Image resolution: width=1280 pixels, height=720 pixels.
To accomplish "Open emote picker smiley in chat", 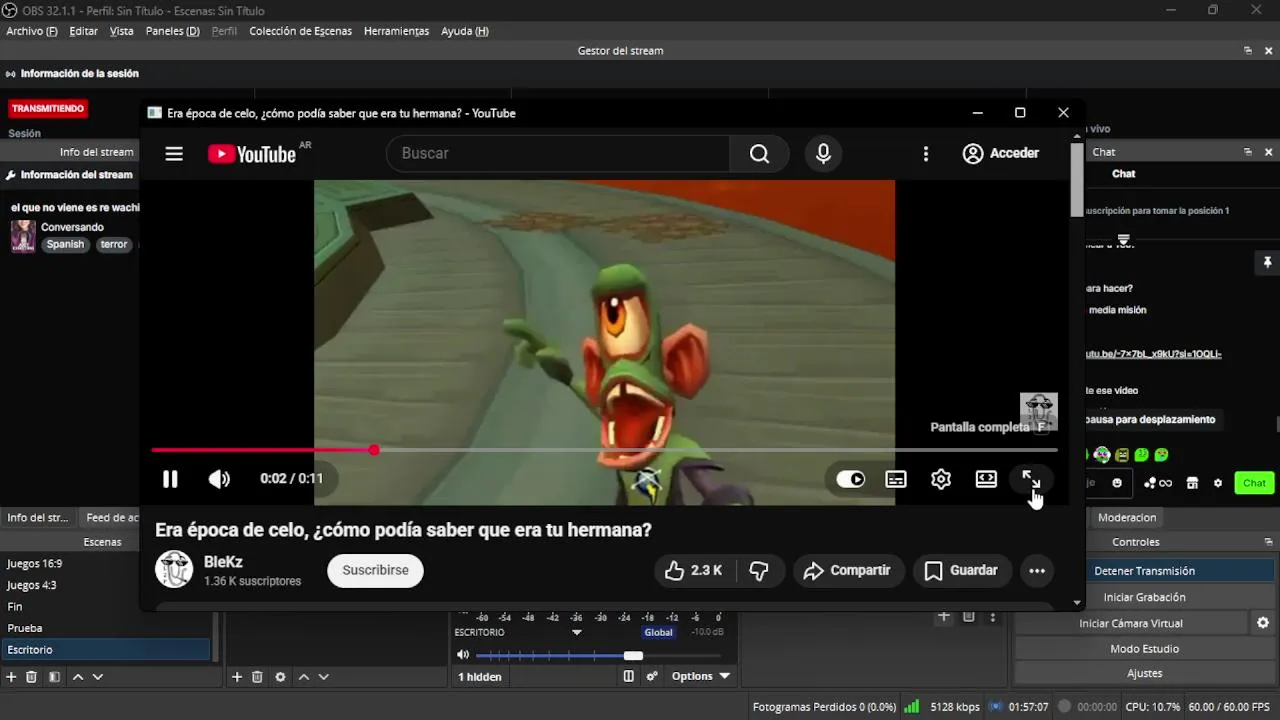I will click(x=1117, y=483).
